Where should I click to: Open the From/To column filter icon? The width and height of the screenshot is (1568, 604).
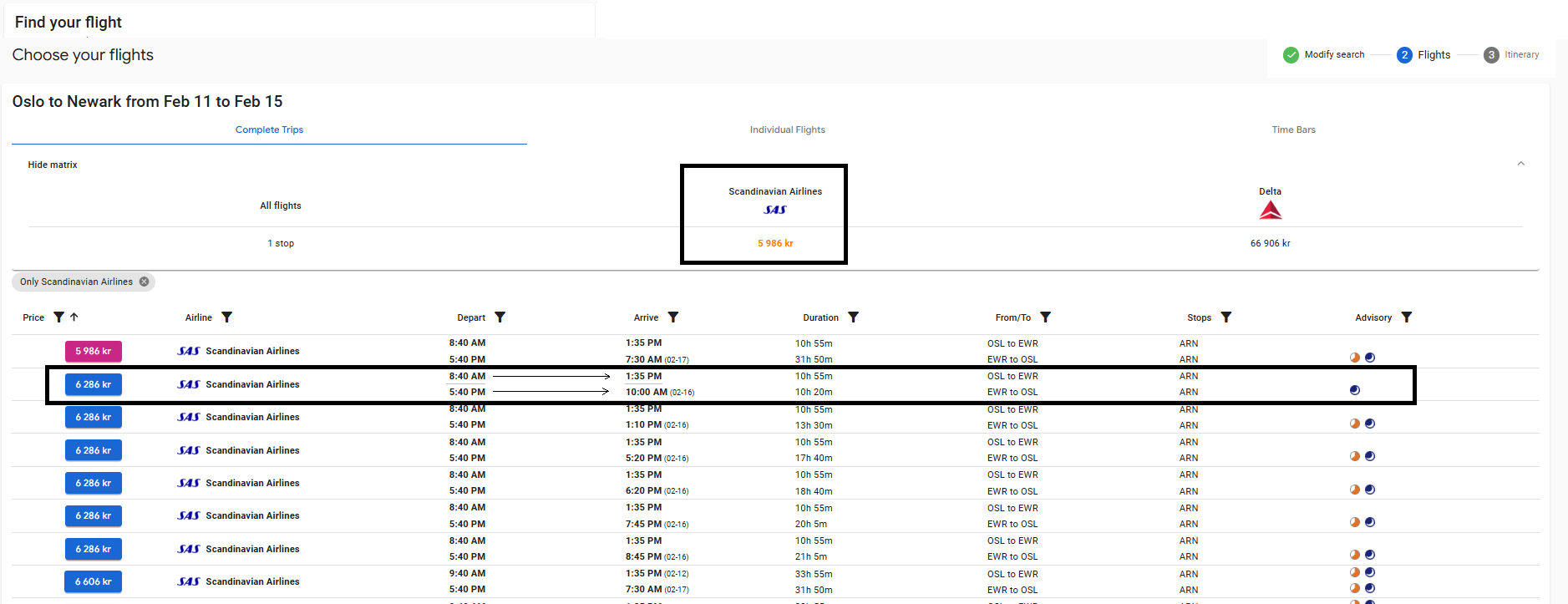tap(1046, 317)
